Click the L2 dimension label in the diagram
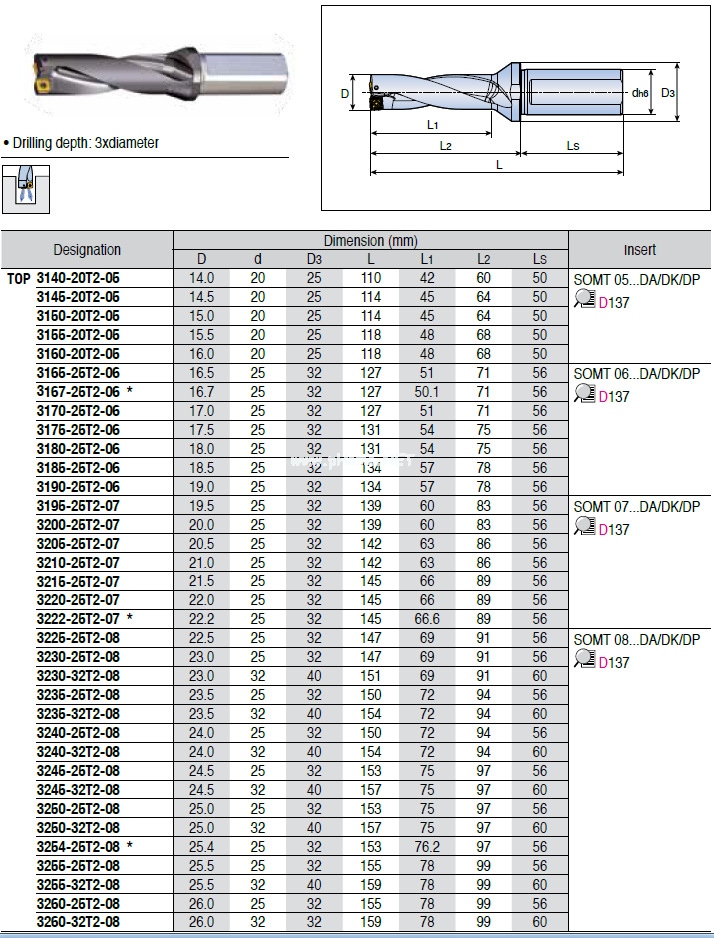Viewport: 714px width, 938px height. [x=446, y=146]
